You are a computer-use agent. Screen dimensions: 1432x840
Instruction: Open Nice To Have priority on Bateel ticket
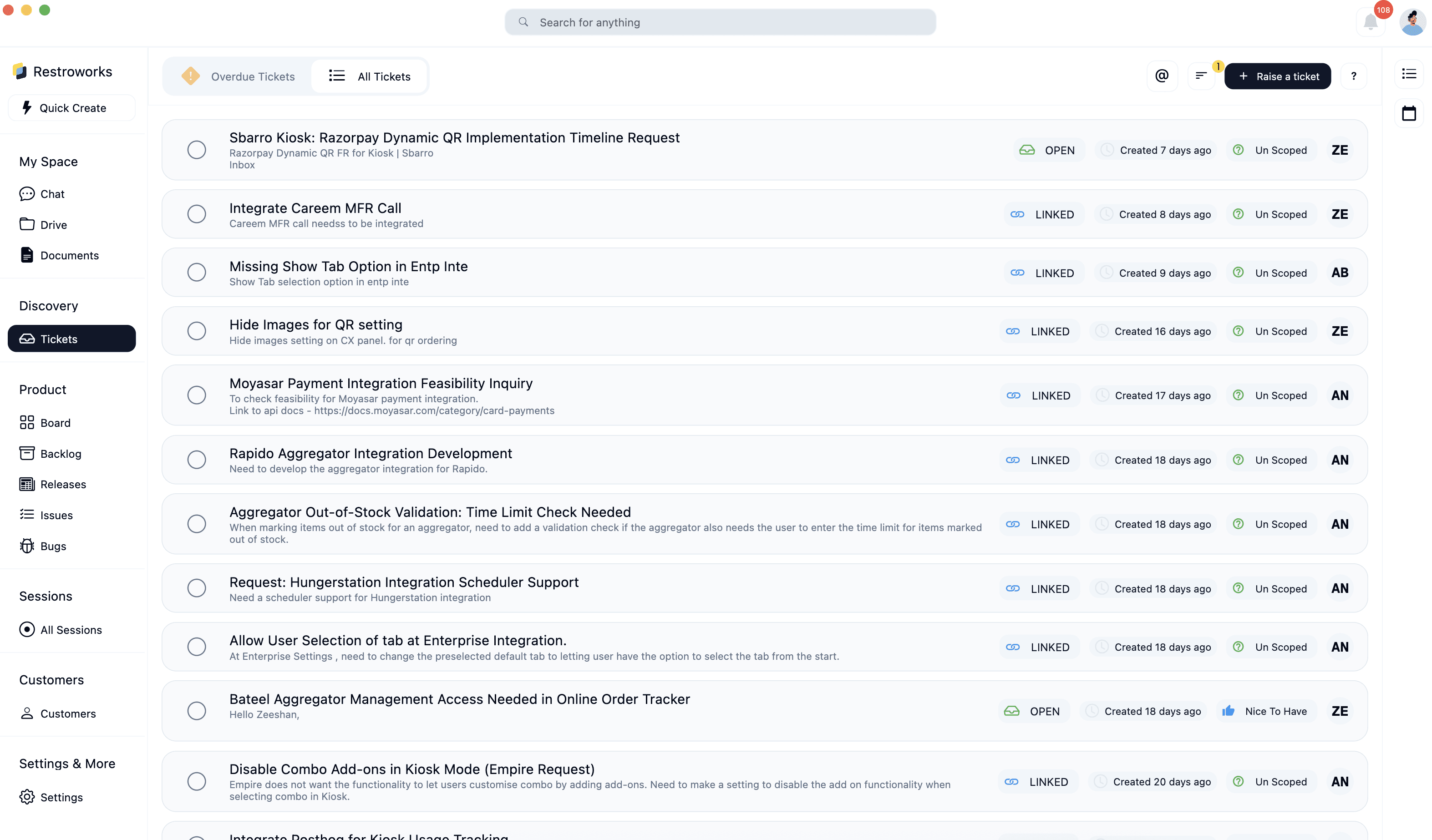point(1266,711)
